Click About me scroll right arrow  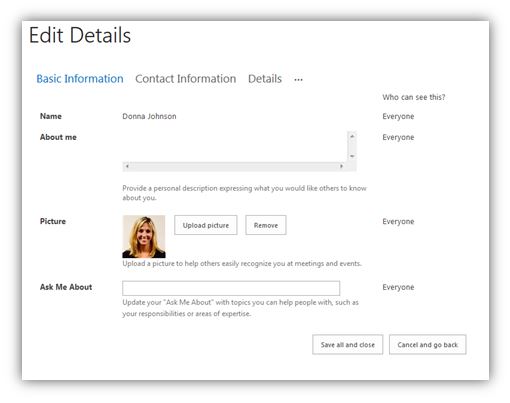point(341,166)
